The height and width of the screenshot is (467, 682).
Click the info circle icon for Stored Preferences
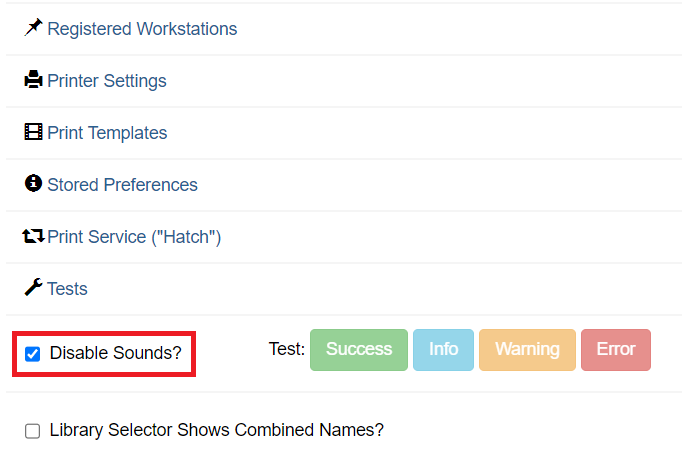(x=33, y=184)
